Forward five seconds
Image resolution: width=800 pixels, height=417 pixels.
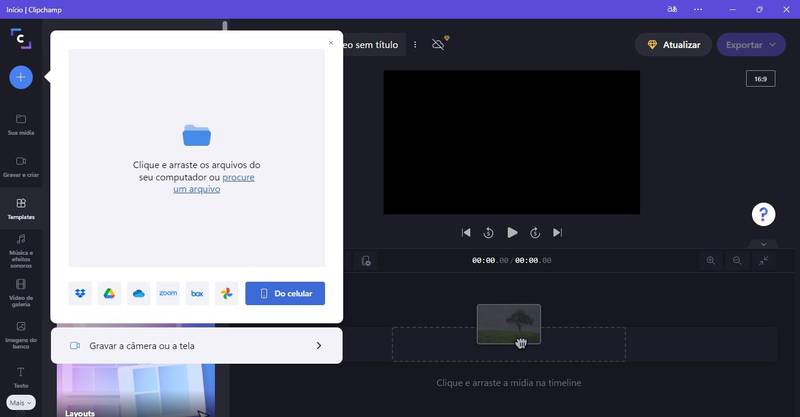coord(535,233)
